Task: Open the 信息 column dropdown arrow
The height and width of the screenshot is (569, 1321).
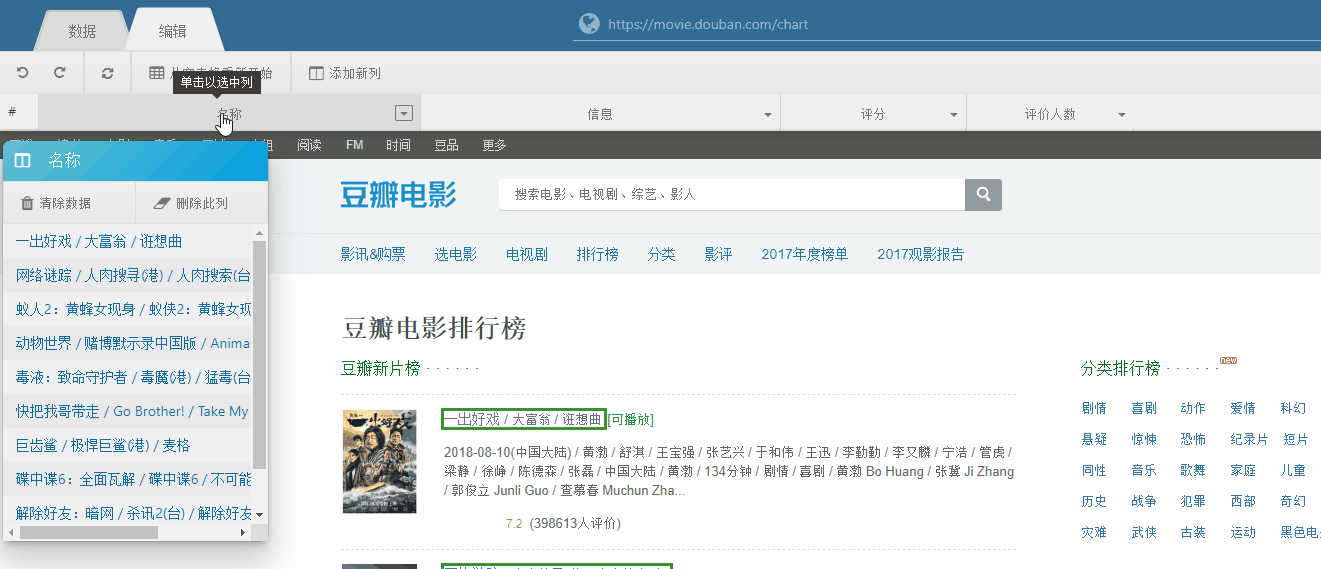Action: click(x=768, y=115)
